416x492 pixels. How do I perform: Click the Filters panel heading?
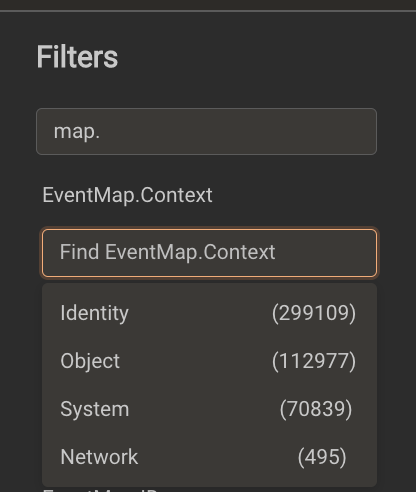tap(77, 57)
